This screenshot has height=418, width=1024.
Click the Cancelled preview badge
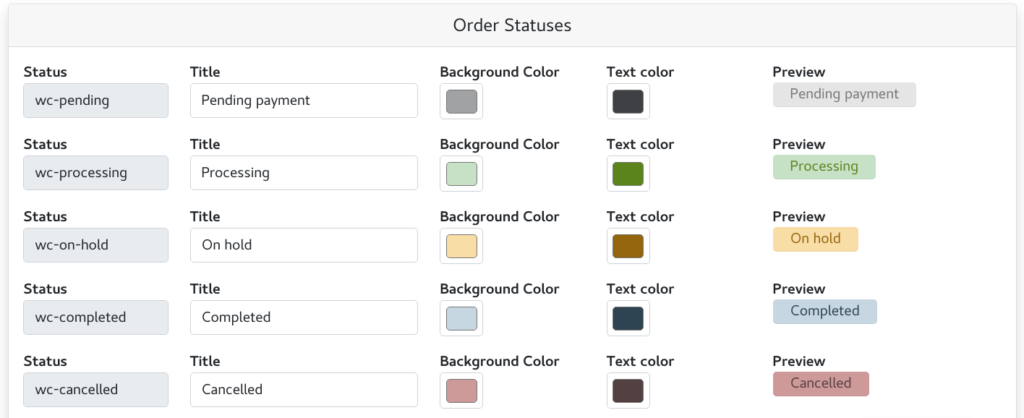(x=821, y=383)
